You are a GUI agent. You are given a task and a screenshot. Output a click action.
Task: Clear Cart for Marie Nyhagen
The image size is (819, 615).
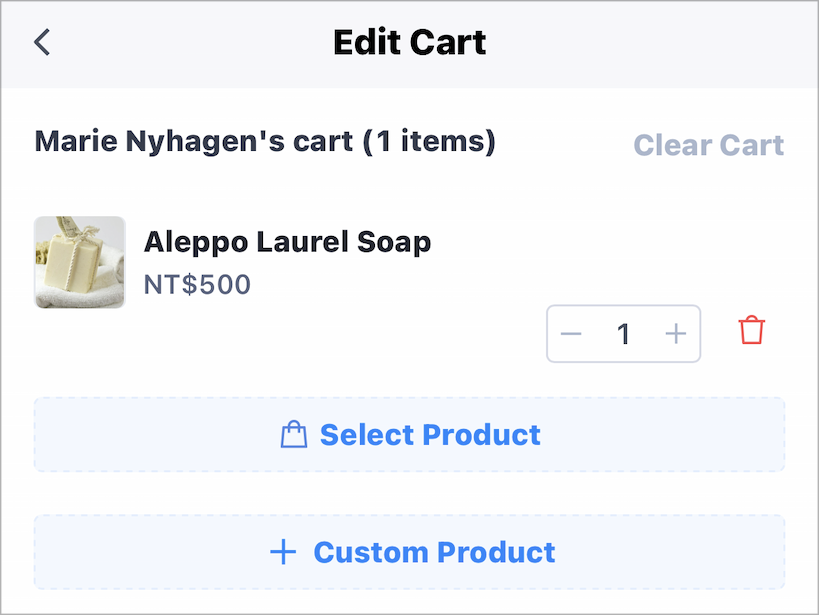(x=708, y=145)
